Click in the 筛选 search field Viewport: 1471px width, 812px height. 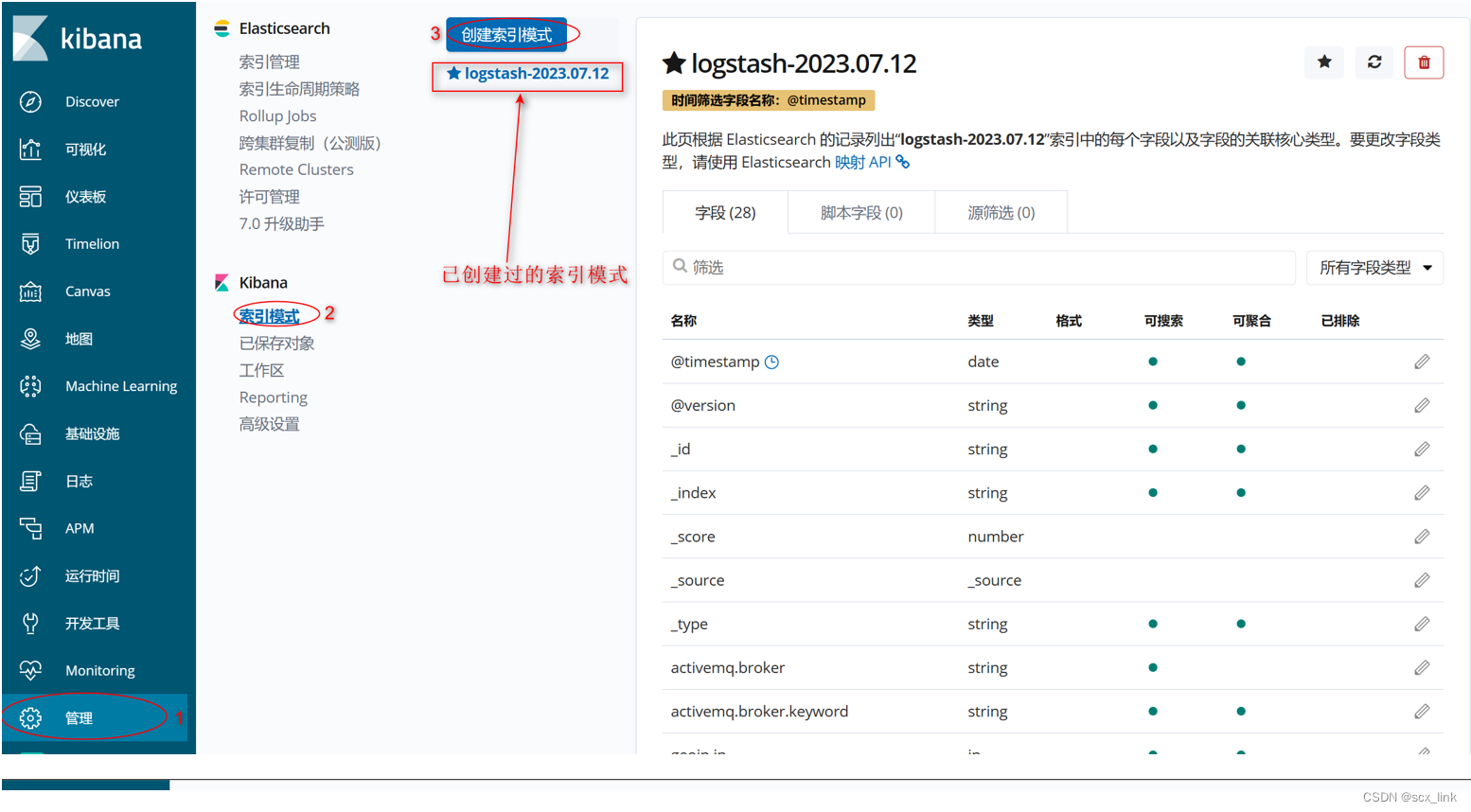[x=979, y=268]
